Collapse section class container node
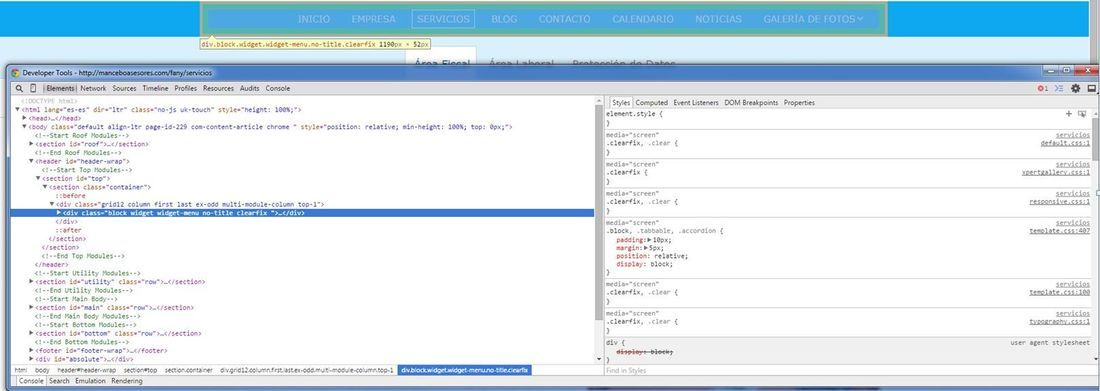The image size is (1100, 391). pyautogui.click(x=45, y=187)
